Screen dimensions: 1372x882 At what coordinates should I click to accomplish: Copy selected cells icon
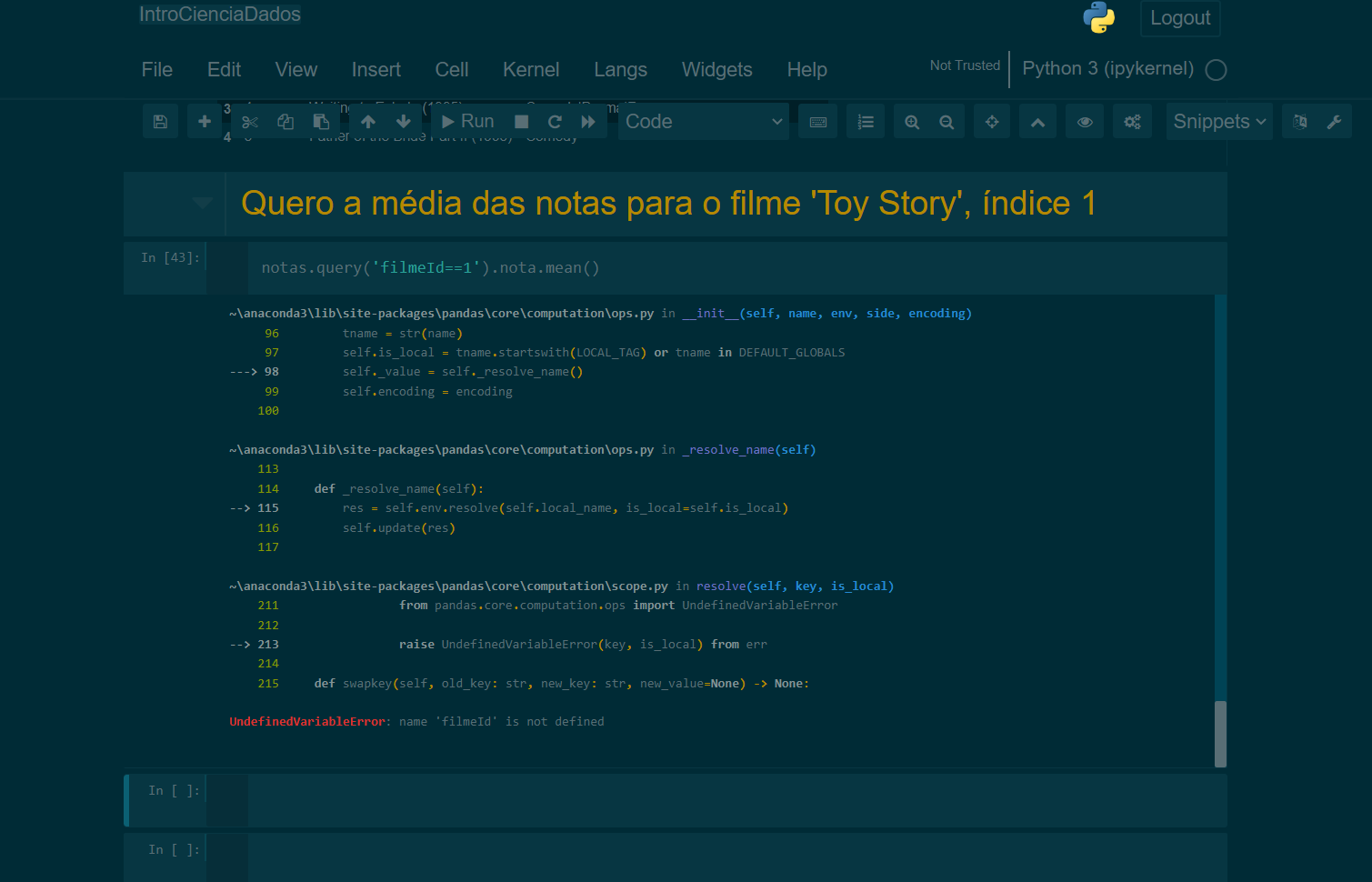click(x=285, y=122)
